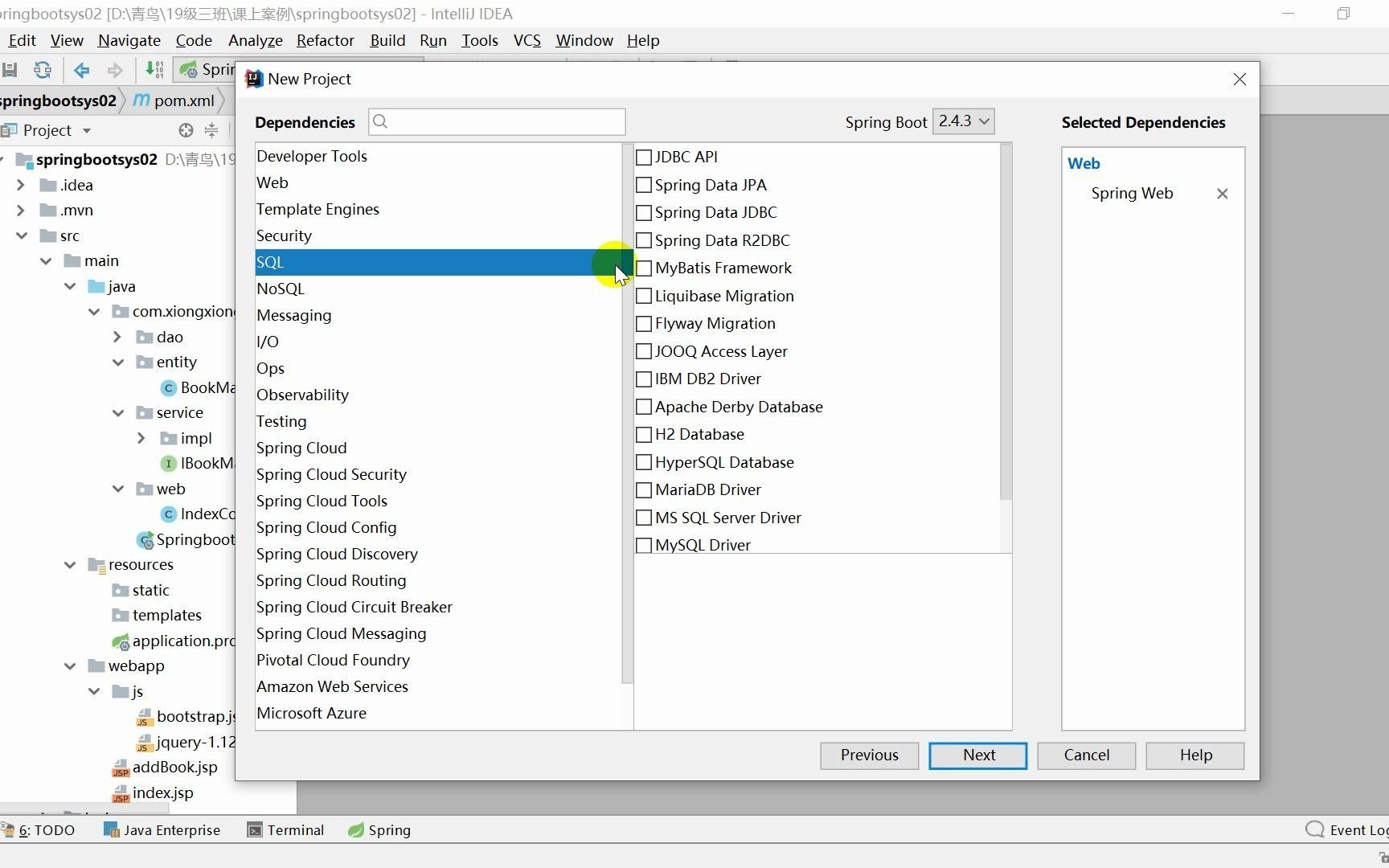Select the NoSQL dependency category
Image resolution: width=1389 pixels, height=868 pixels.
click(x=438, y=289)
